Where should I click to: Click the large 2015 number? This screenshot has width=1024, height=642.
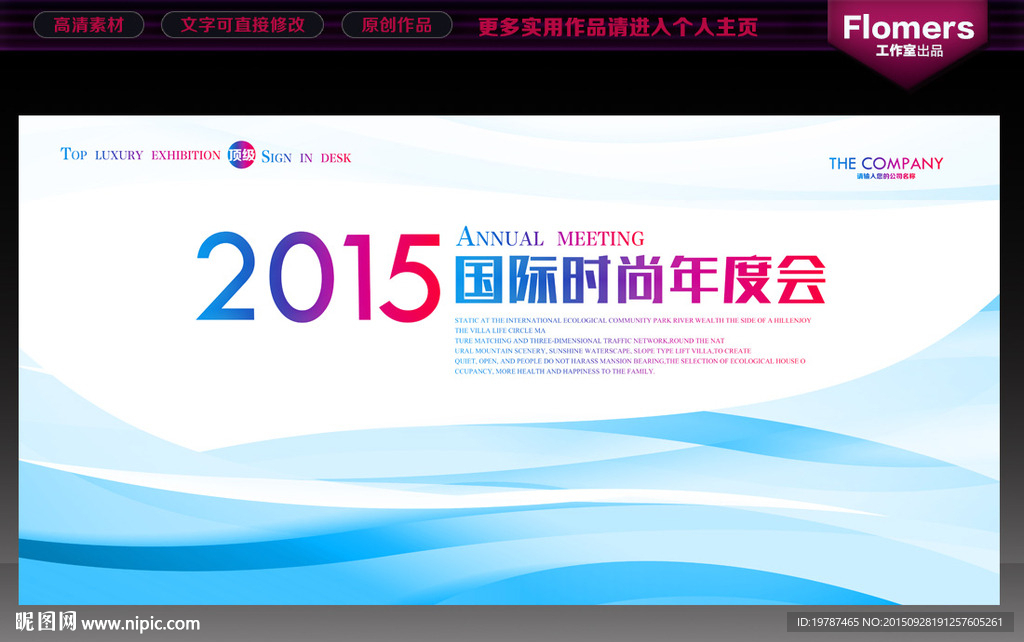coord(319,278)
